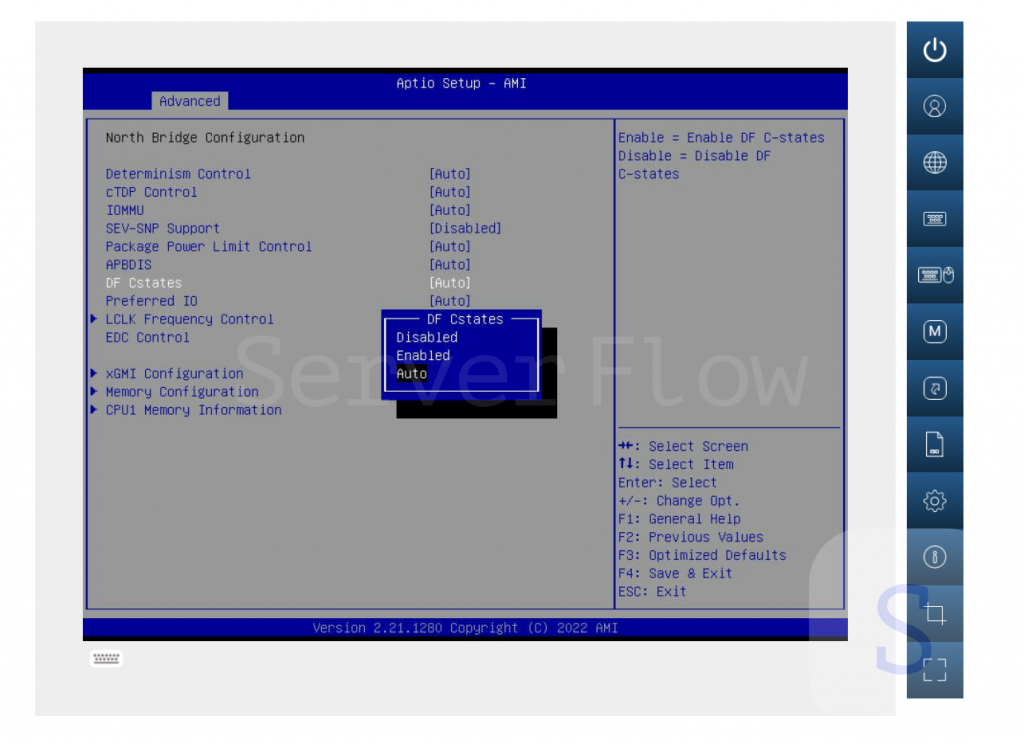The height and width of the screenshot is (755, 1024).
Task: Click the keyboard and mouse icon
Action: click(934, 275)
